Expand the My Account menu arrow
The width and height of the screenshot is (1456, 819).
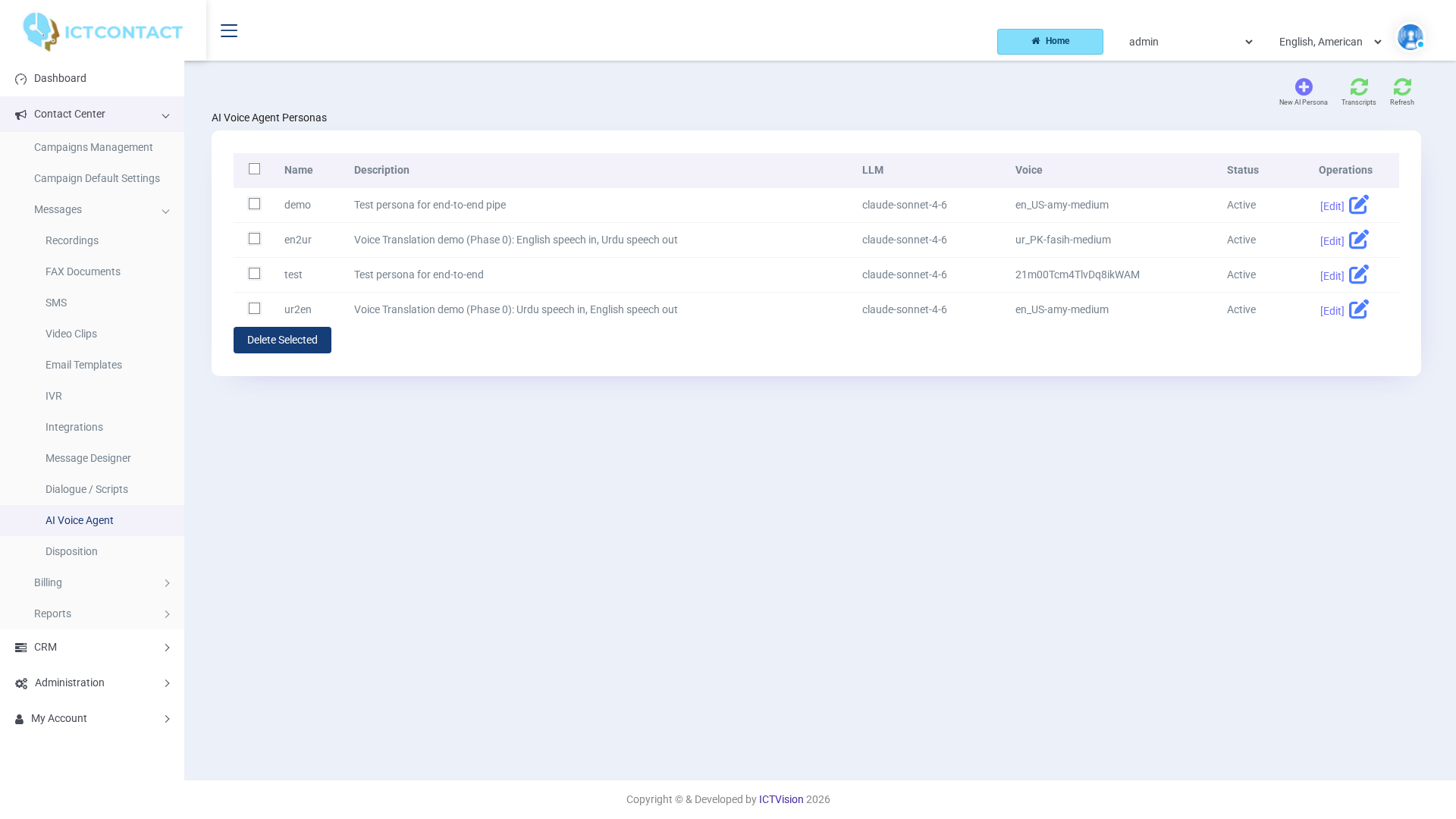[x=167, y=719]
